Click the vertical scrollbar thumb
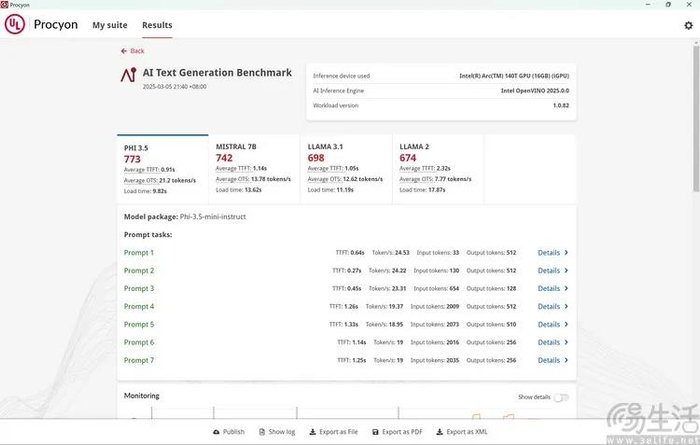700x445 pixels. [696, 118]
